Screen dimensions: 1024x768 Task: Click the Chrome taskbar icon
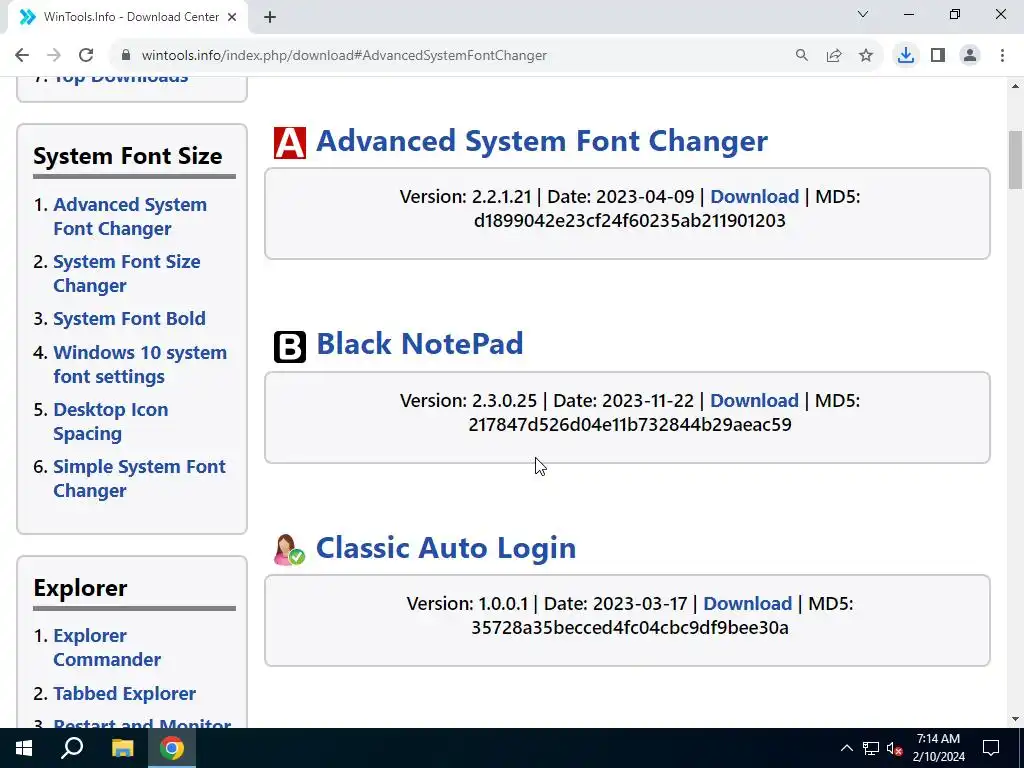coord(172,748)
